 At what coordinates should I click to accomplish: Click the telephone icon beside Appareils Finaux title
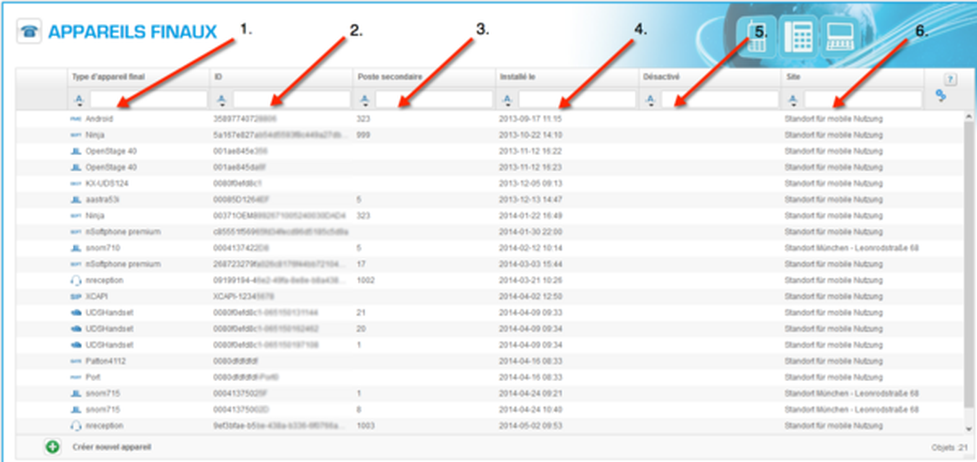click(29, 32)
